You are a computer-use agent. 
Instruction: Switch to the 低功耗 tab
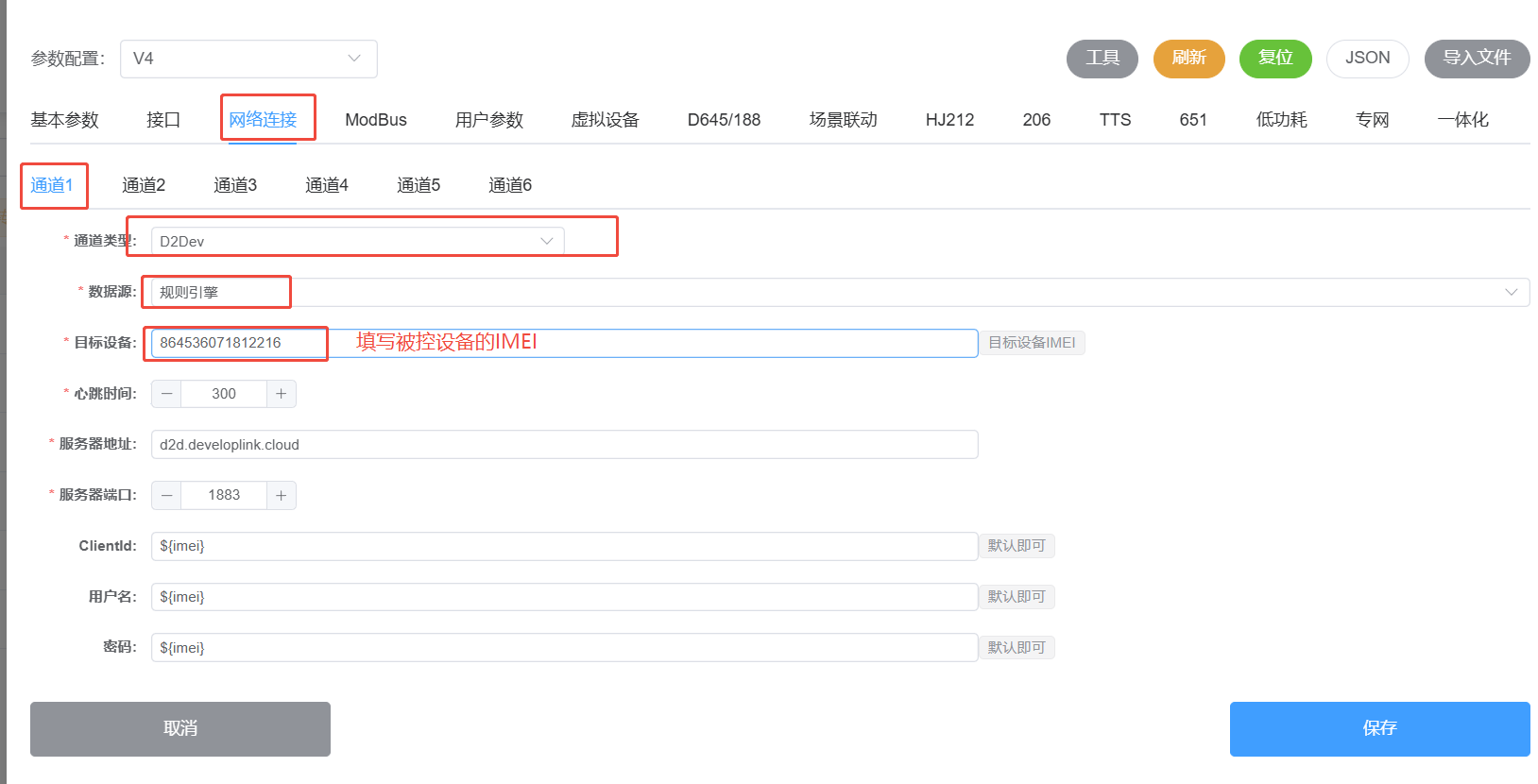(1281, 120)
